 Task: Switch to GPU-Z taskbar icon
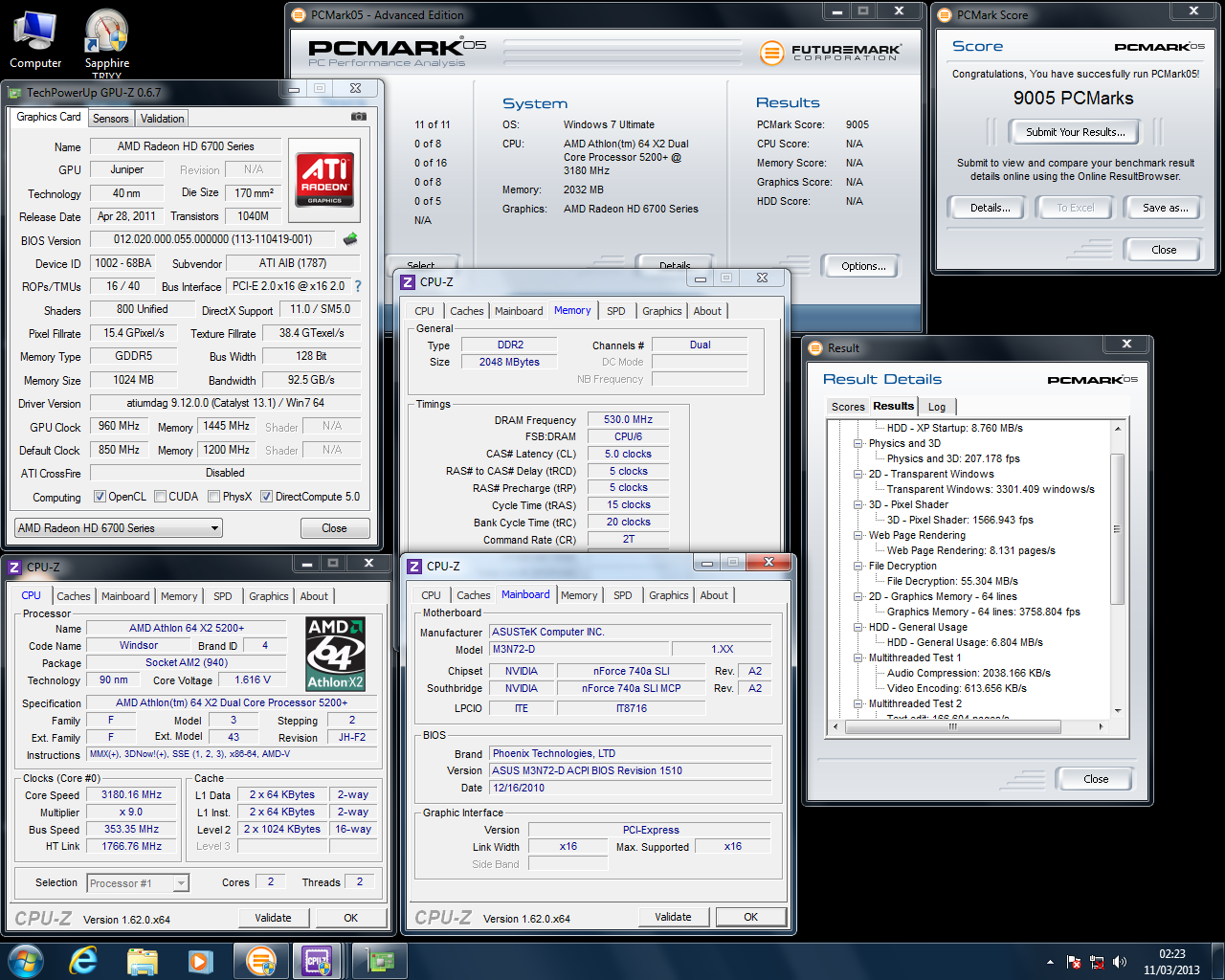tap(381, 960)
